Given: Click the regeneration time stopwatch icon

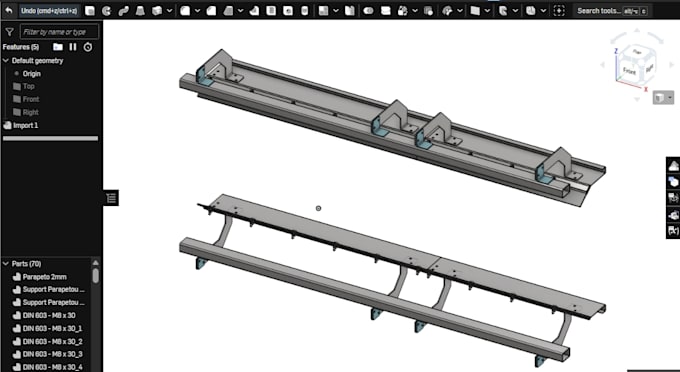Looking at the screenshot, I should tap(88, 47).
